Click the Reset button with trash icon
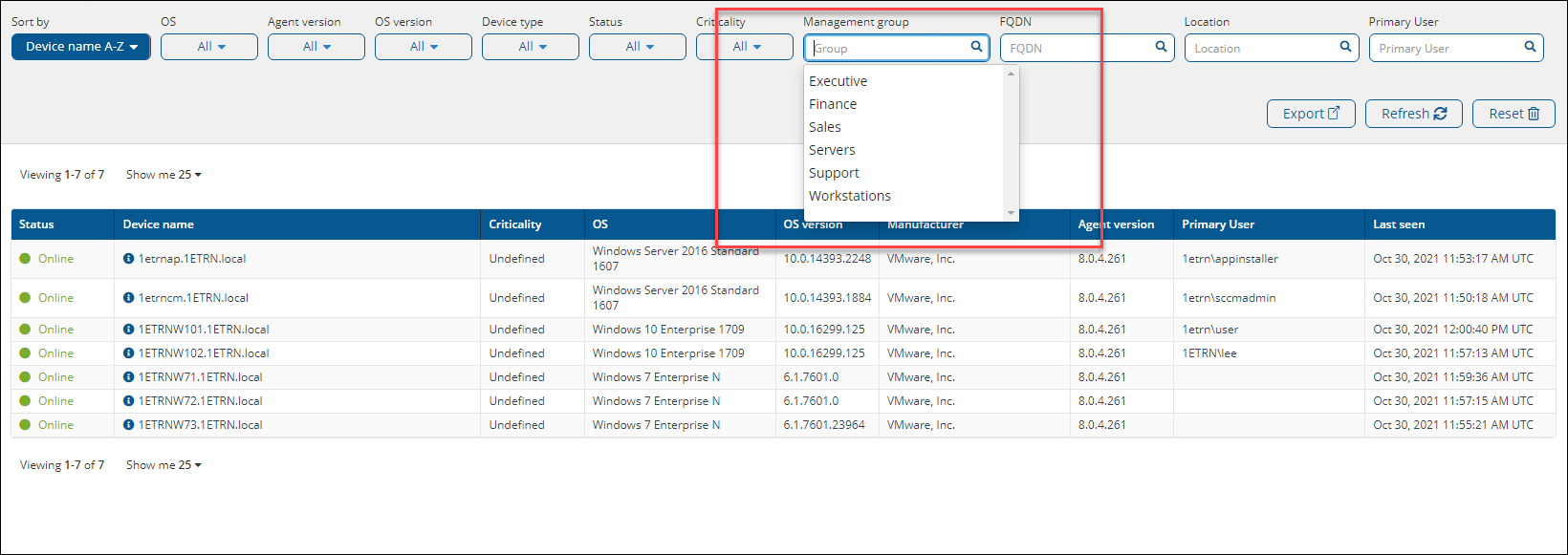 click(x=1514, y=114)
